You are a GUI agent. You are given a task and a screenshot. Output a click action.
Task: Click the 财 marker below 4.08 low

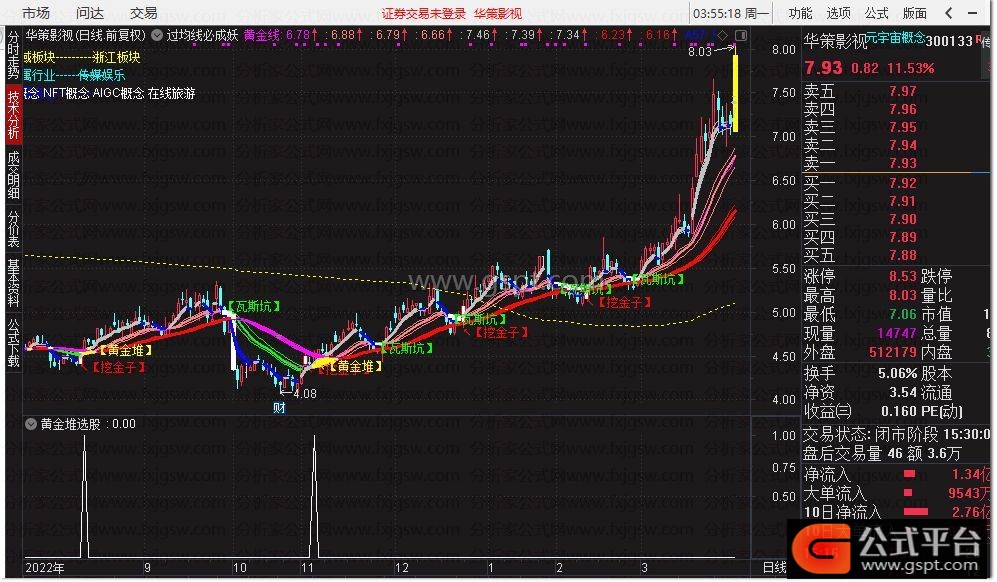(x=279, y=408)
